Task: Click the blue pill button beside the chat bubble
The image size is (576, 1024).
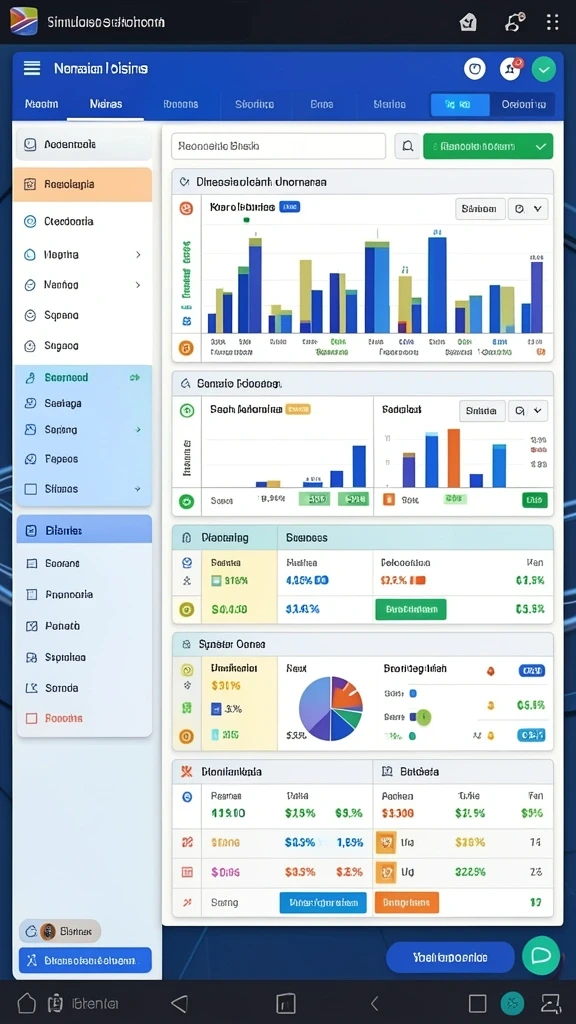Action: (450, 957)
